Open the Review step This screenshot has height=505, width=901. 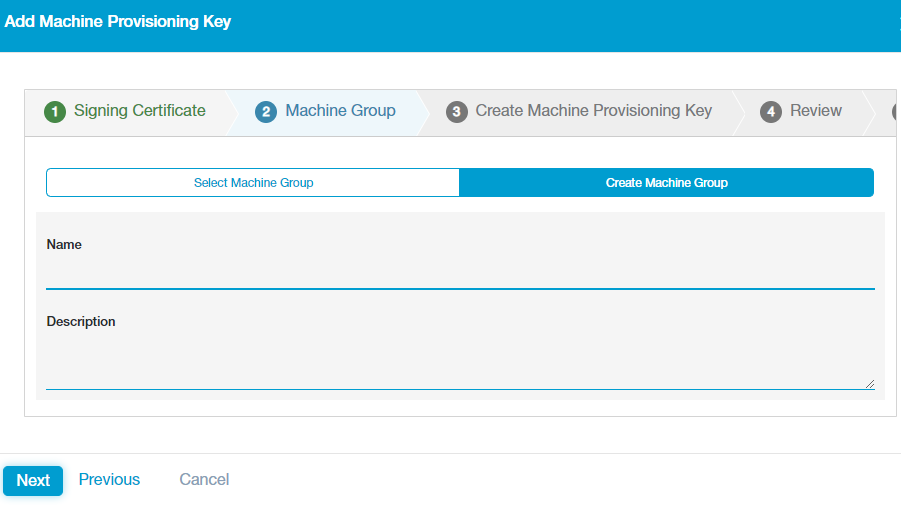coord(816,111)
